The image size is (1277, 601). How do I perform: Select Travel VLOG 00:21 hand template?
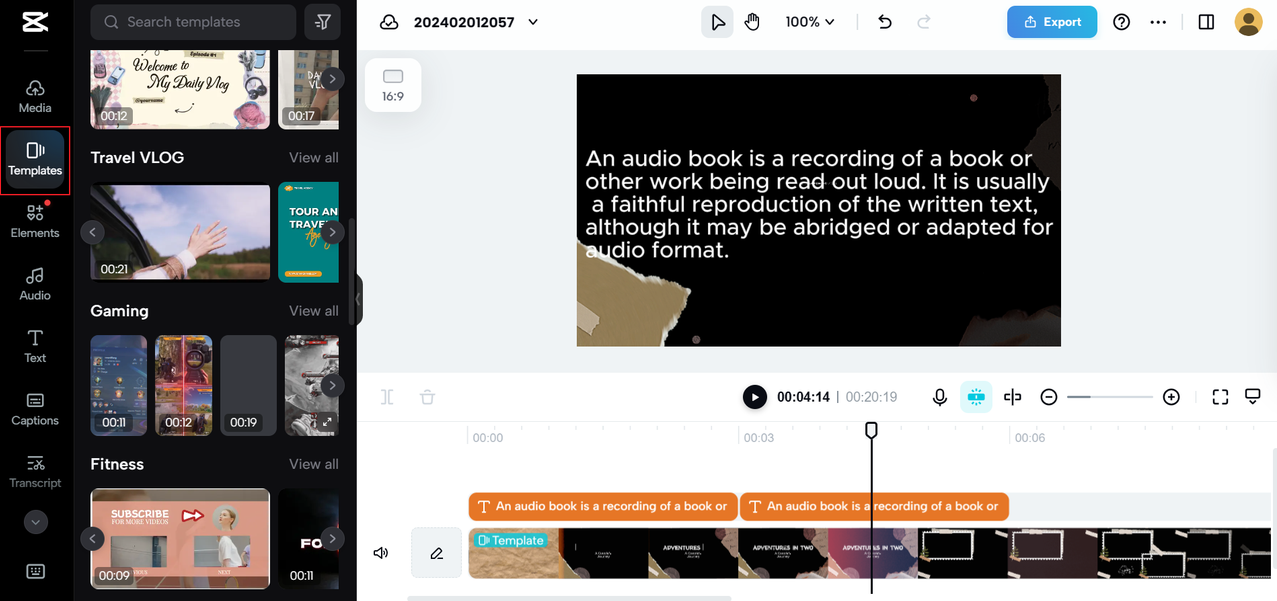click(180, 232)
